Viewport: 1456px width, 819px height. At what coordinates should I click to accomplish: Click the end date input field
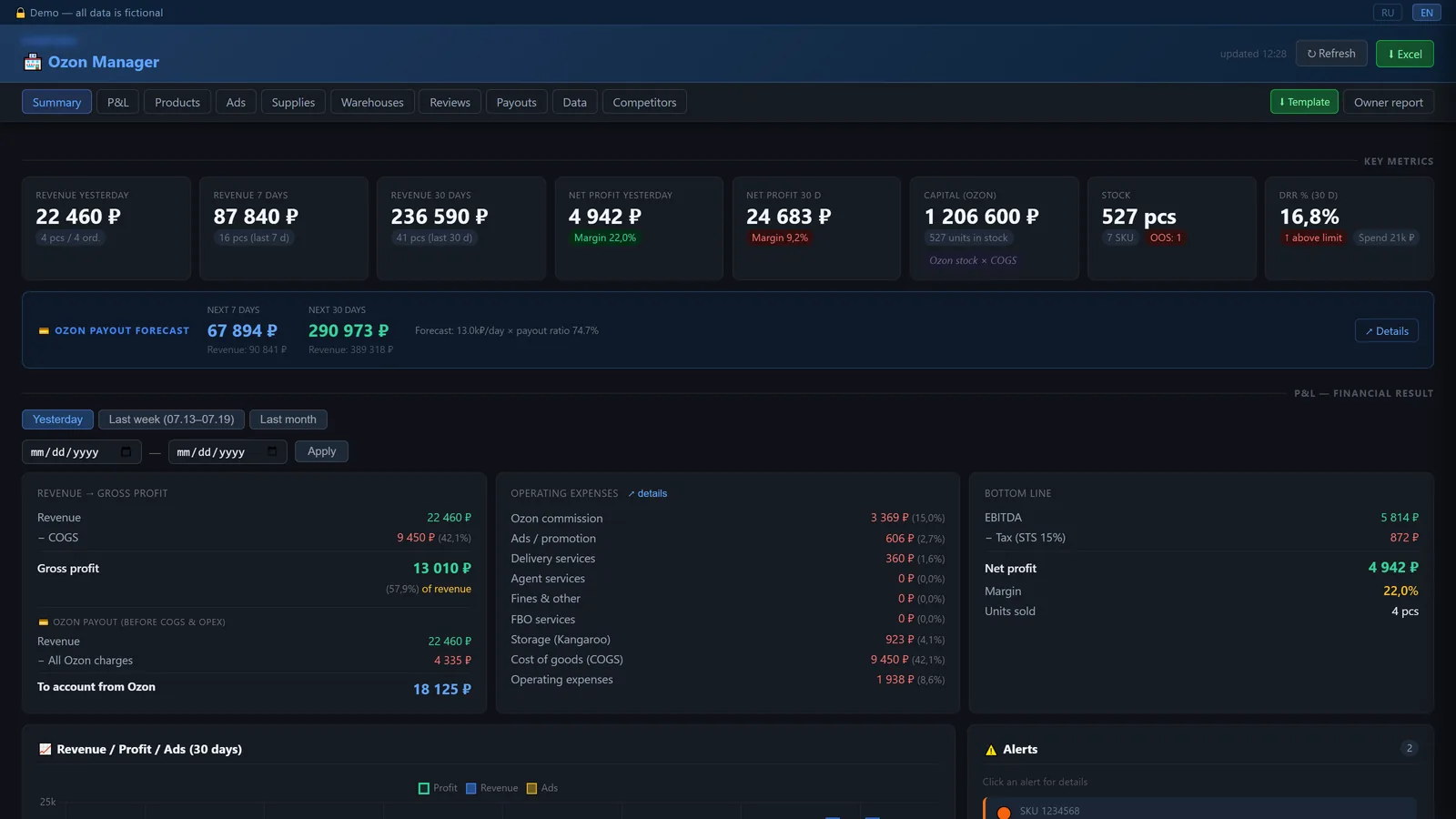coord(227,451)
